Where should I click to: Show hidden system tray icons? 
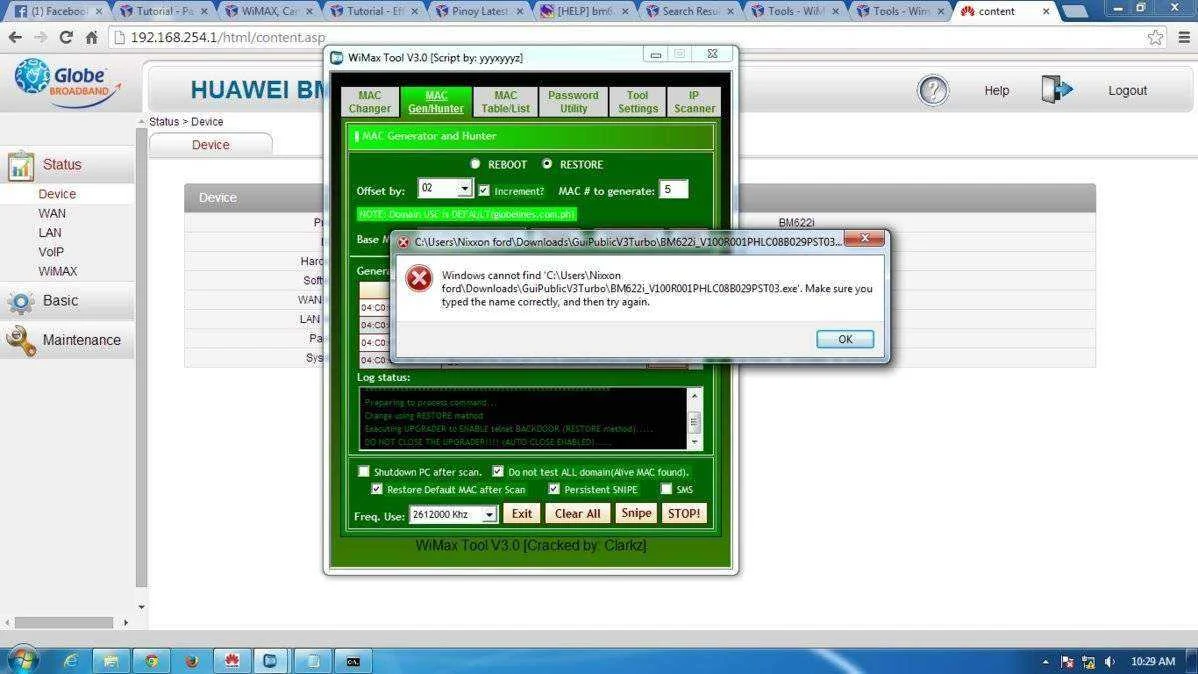pos(1045,662)
